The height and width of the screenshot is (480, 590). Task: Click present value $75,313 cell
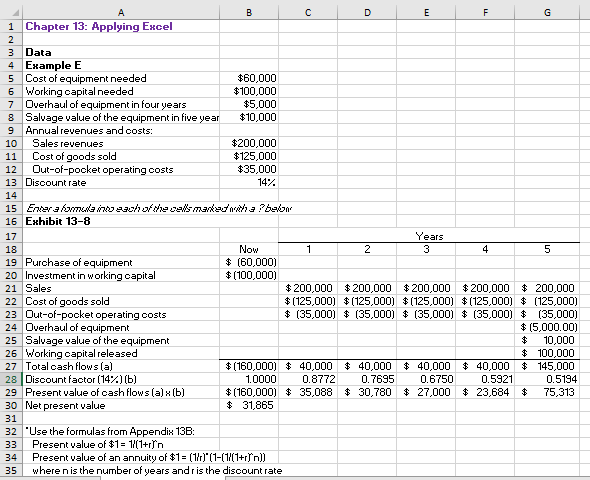[547, 392]
